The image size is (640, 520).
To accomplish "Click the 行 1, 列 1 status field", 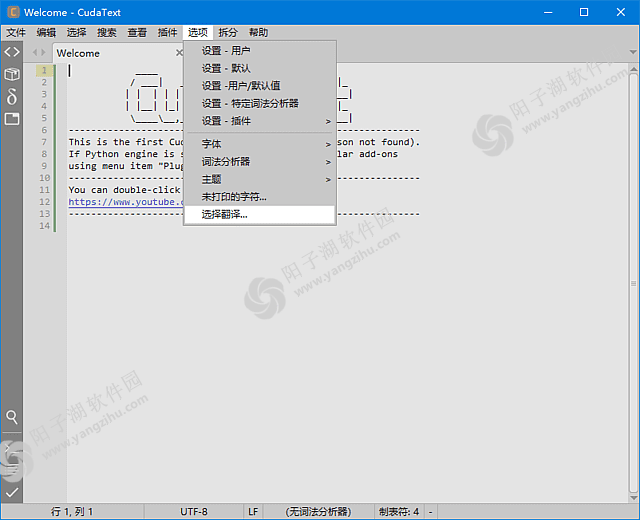I will 72,511.
